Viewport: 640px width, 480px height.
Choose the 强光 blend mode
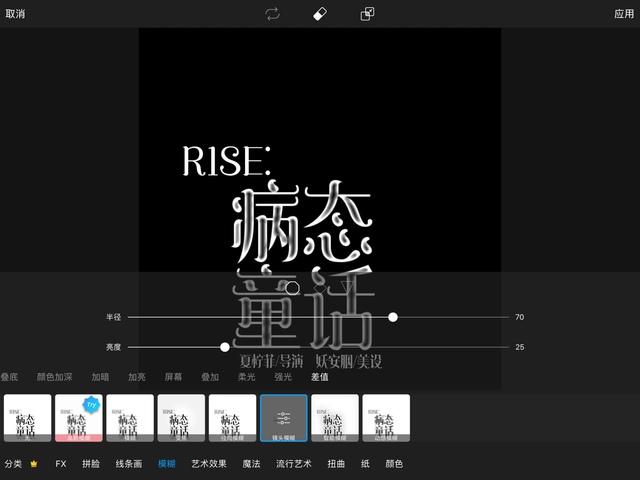[x=283, y=377]
